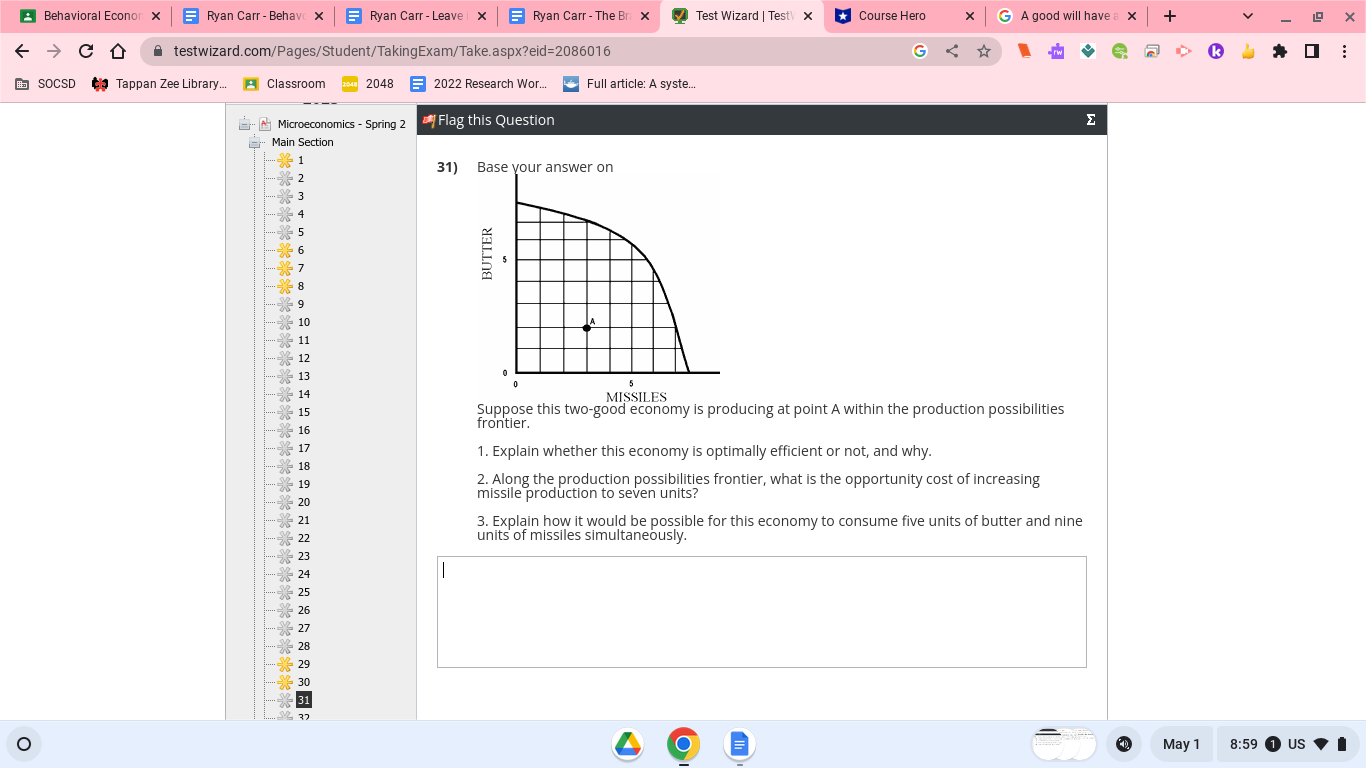
Task: Open the Full article: A syste... bookmark
Action: tap(629, 84)
